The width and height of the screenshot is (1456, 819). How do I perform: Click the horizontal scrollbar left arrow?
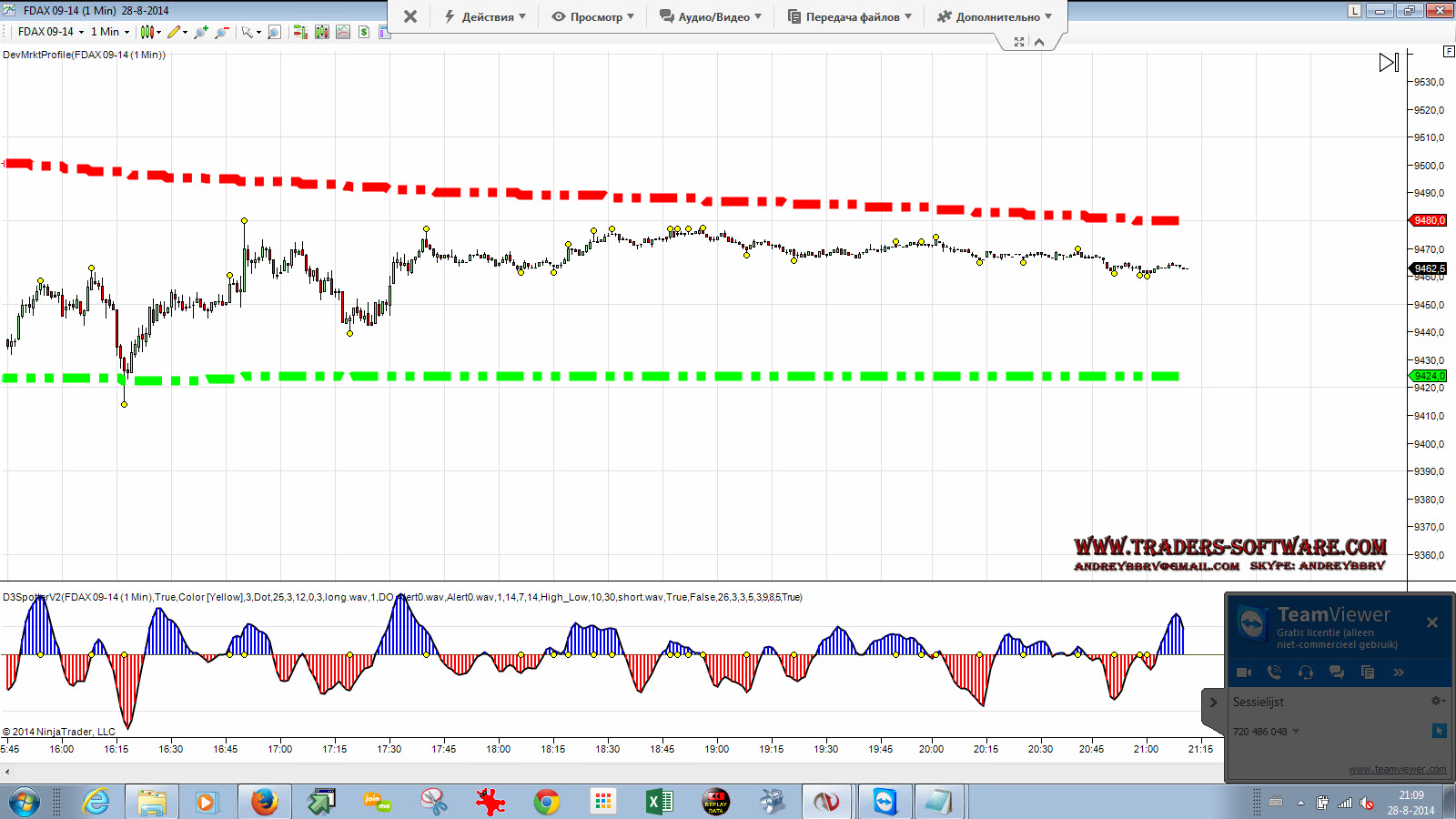coord(7,772)
